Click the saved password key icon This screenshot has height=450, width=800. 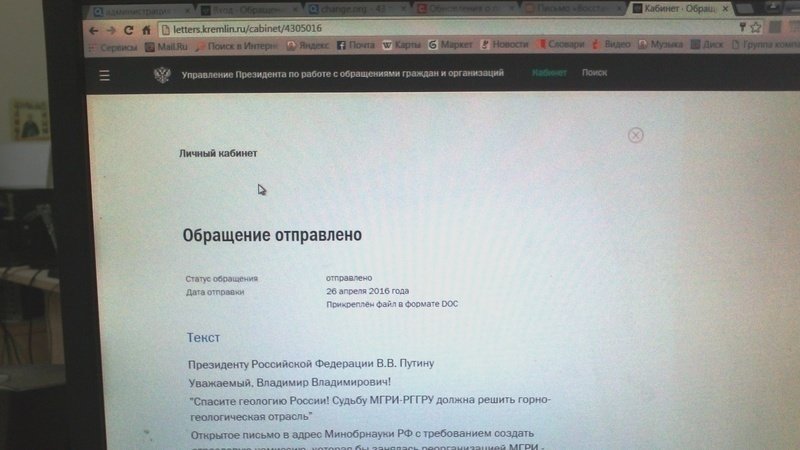tap(741, 27)
